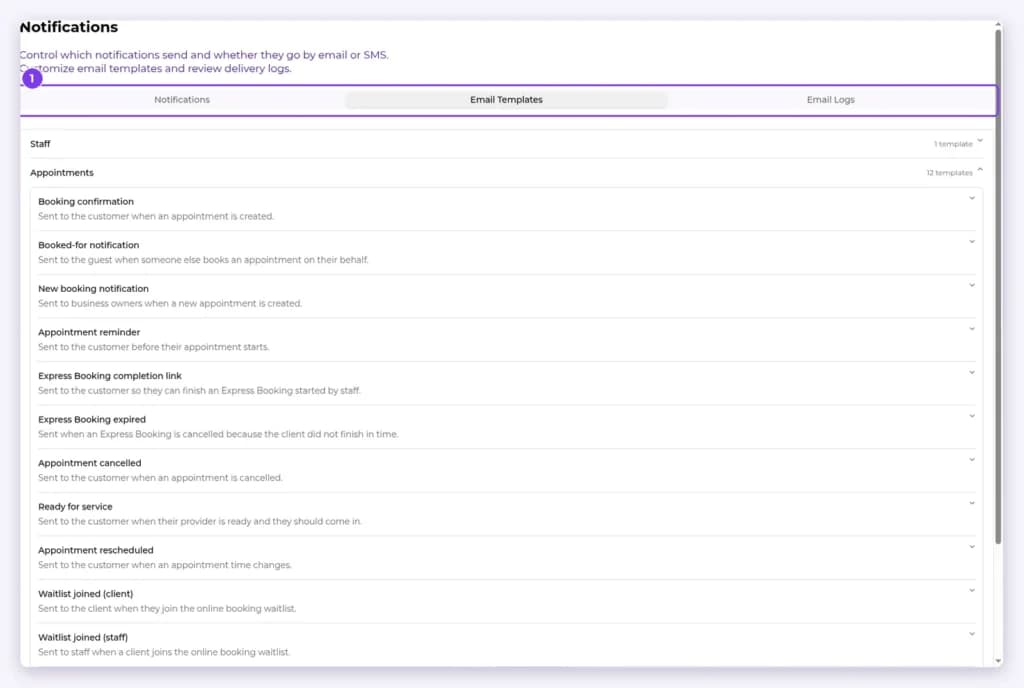Click the Express Booking expired title
Image resolution: width=1024 pixels, height=688 pixels.
[91, 420]
